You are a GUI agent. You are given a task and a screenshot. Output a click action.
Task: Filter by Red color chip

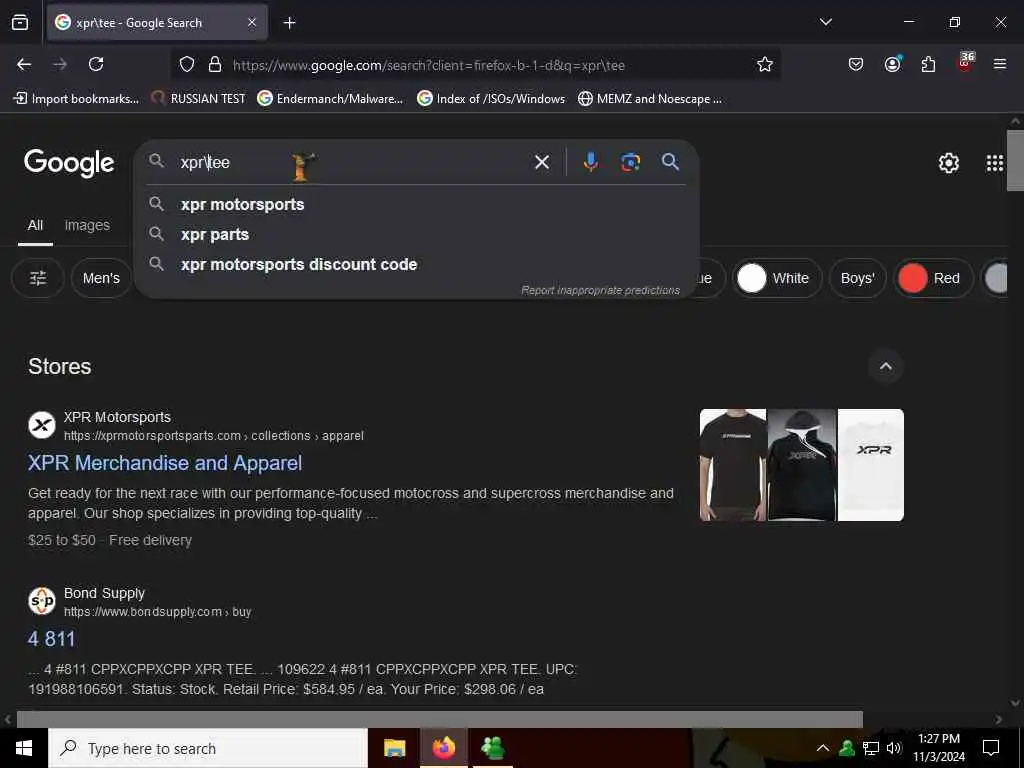(x=933, y=278)
